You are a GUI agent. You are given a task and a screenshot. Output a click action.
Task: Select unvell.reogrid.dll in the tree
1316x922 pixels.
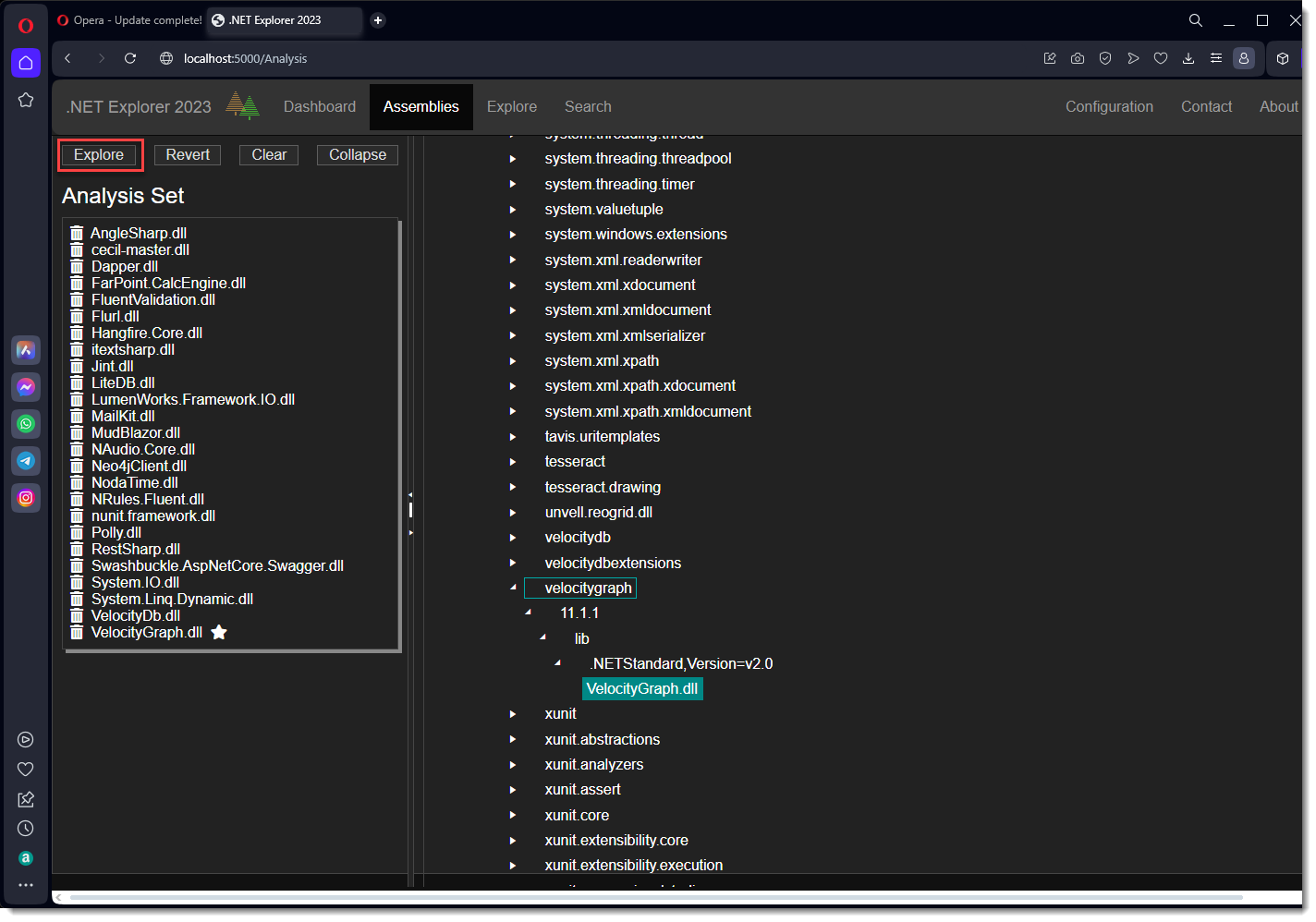click(x=599, y=512)
